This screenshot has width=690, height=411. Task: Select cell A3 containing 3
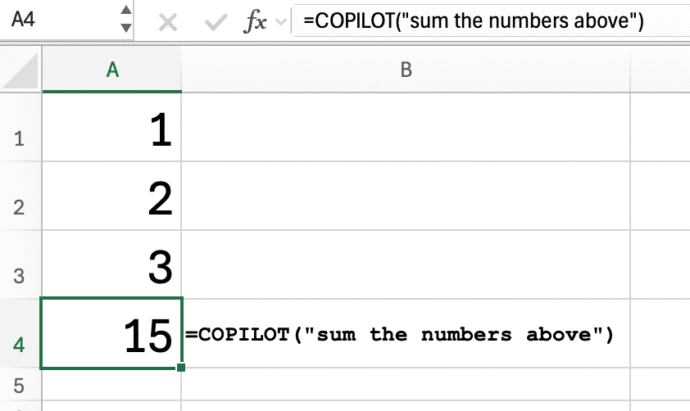click(x=112, y=266)
